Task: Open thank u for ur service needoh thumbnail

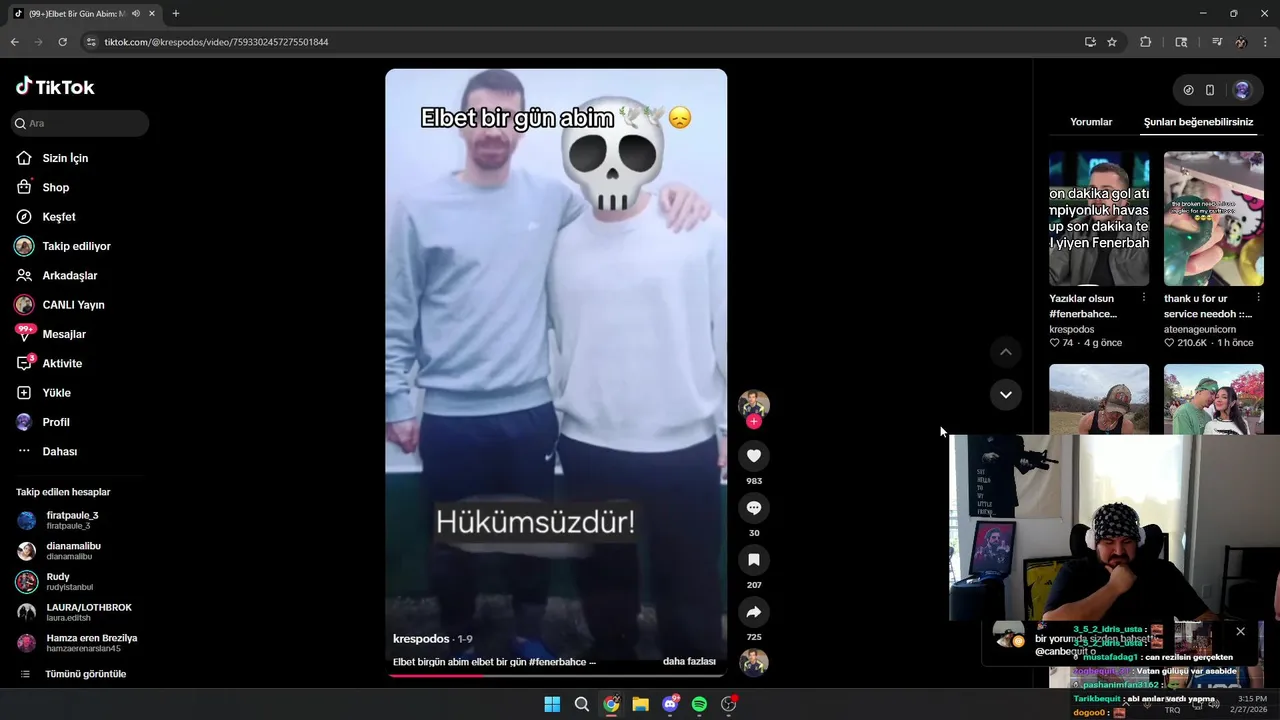Action: coord(1214,219)
